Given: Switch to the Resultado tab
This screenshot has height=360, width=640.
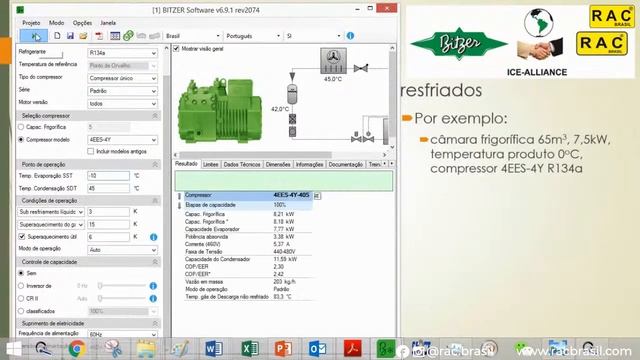Looking at the screenshot, I should [187, 164].
